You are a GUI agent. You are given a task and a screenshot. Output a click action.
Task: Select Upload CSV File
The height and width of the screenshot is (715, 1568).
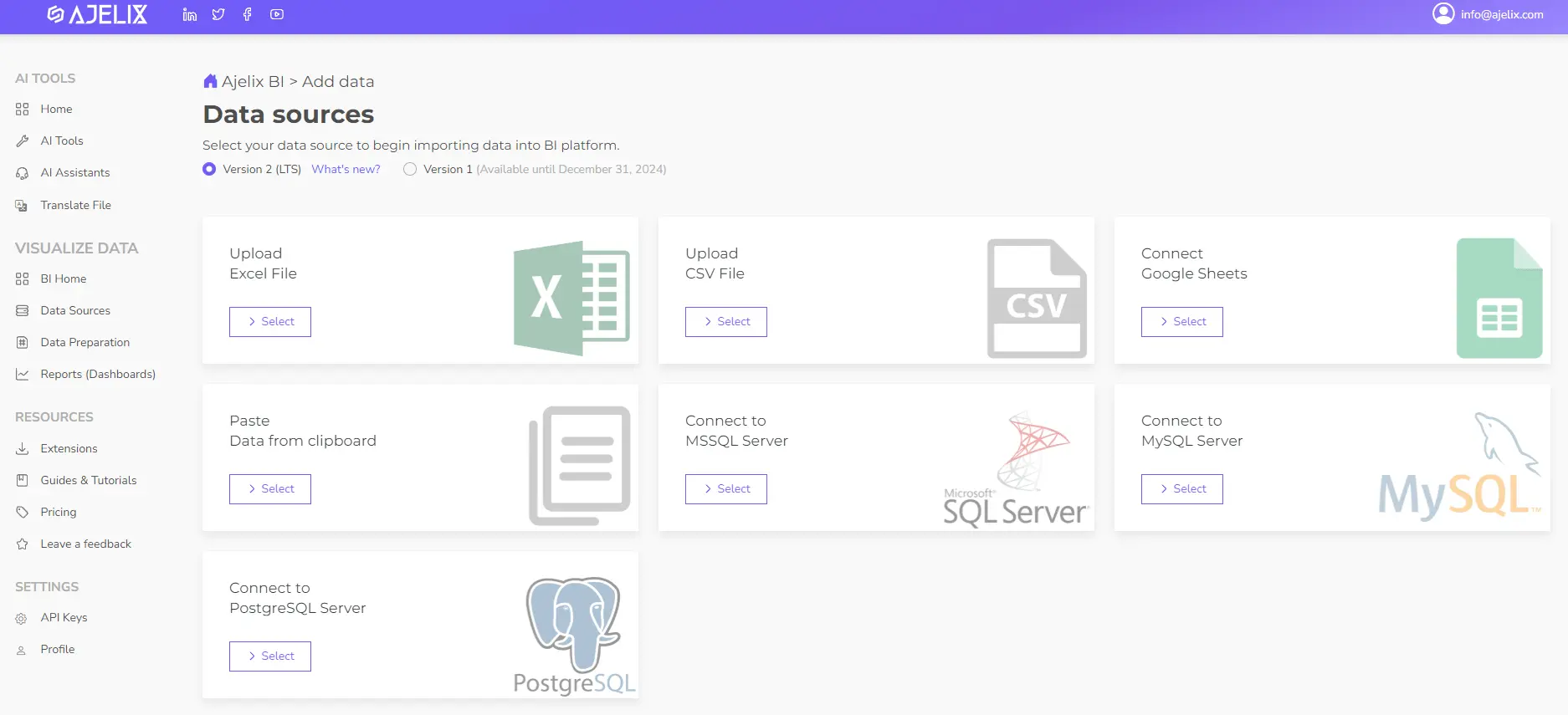(726, 322)
